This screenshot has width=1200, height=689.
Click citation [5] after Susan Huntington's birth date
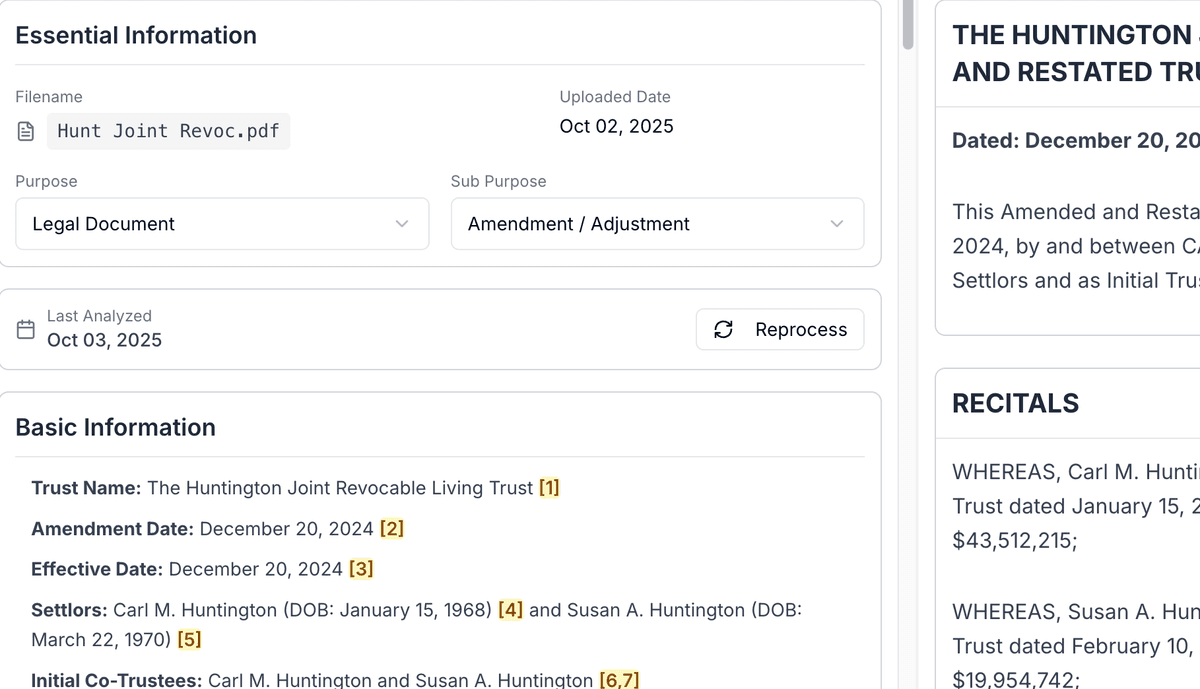coord(189,639)
